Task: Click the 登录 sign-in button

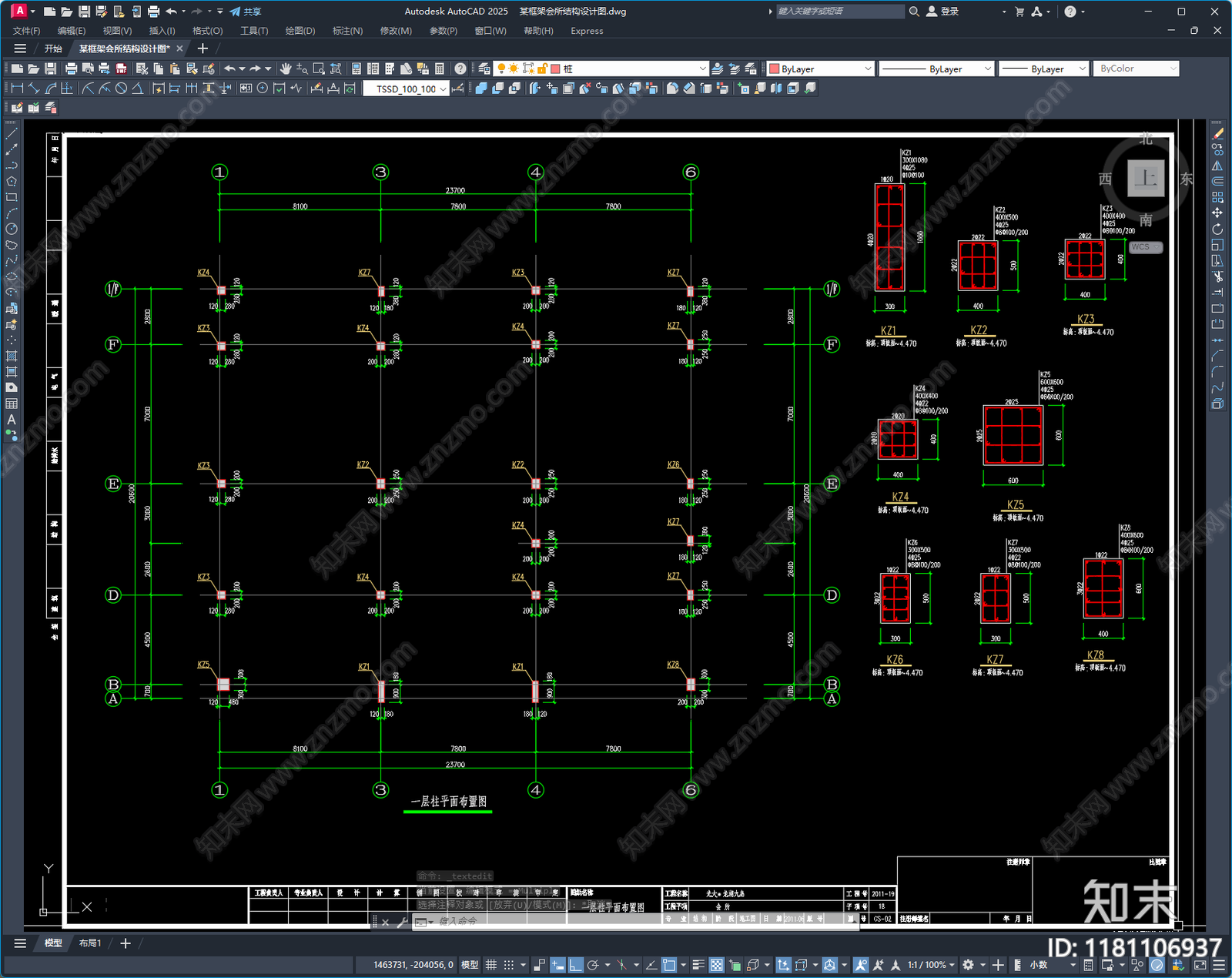Action: coord(942,12)
